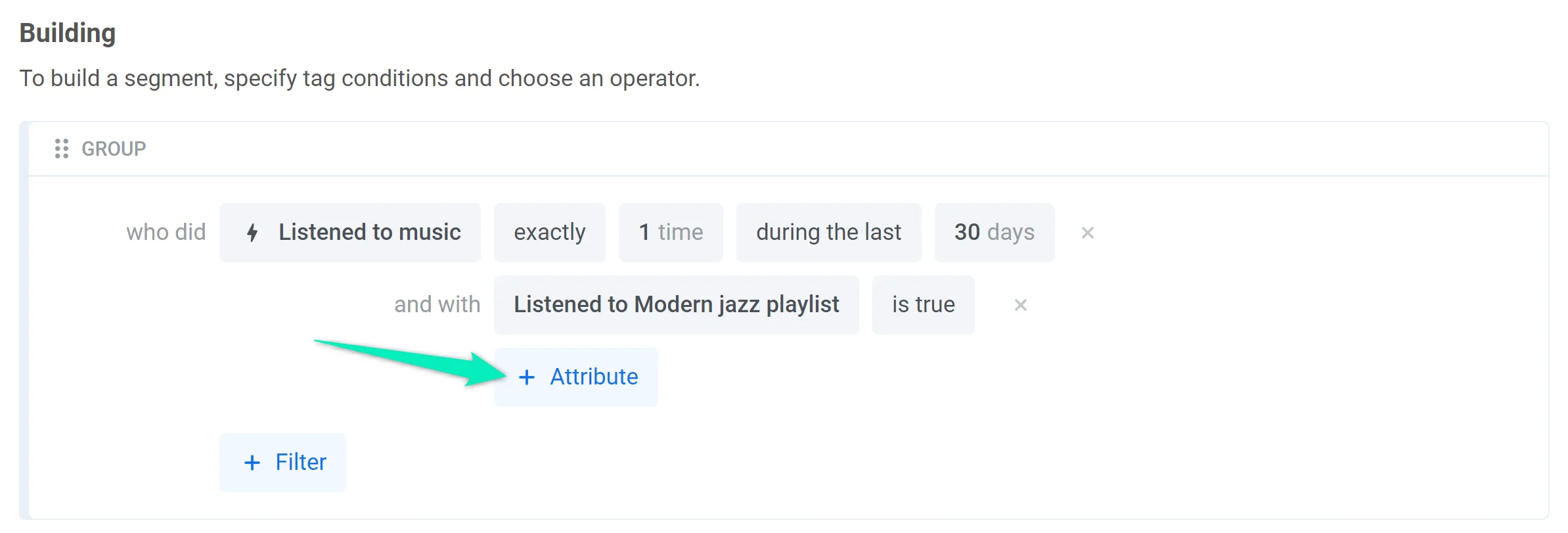Click the plus icon beside Filter
The height and width of the screenshot is (533, 1568).
pyautogui.click(x=252, y=463)
